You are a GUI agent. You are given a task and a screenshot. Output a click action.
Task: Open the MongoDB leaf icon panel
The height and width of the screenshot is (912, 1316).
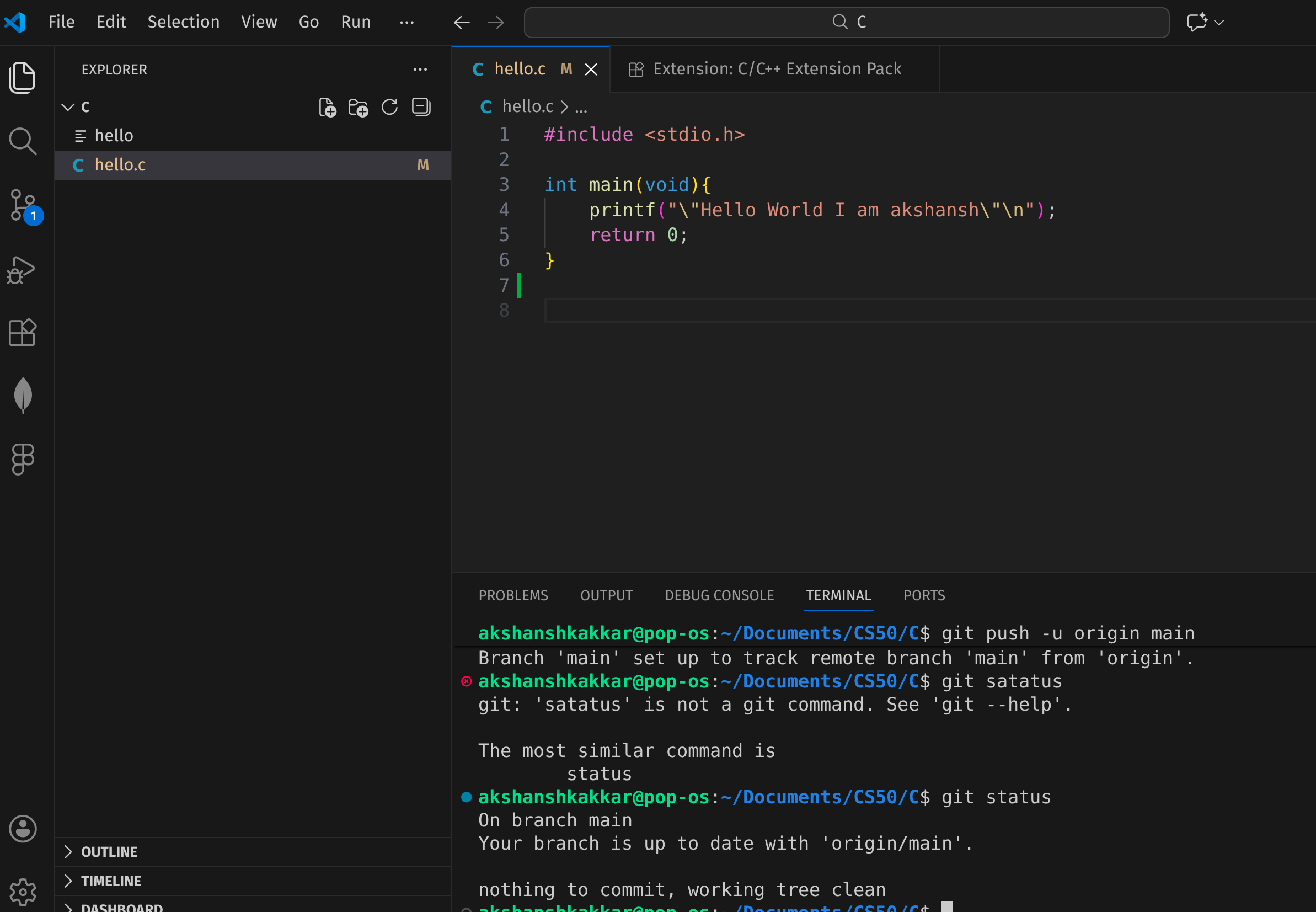tap(23, 396)
